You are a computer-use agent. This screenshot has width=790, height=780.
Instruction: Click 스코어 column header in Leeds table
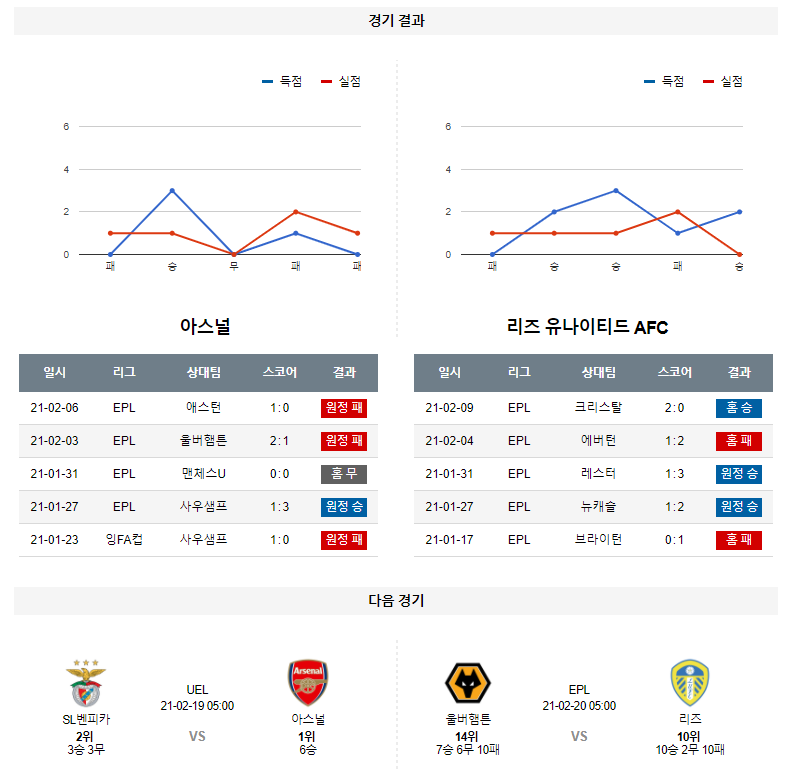pyautogui.click(x=674, y=372)
